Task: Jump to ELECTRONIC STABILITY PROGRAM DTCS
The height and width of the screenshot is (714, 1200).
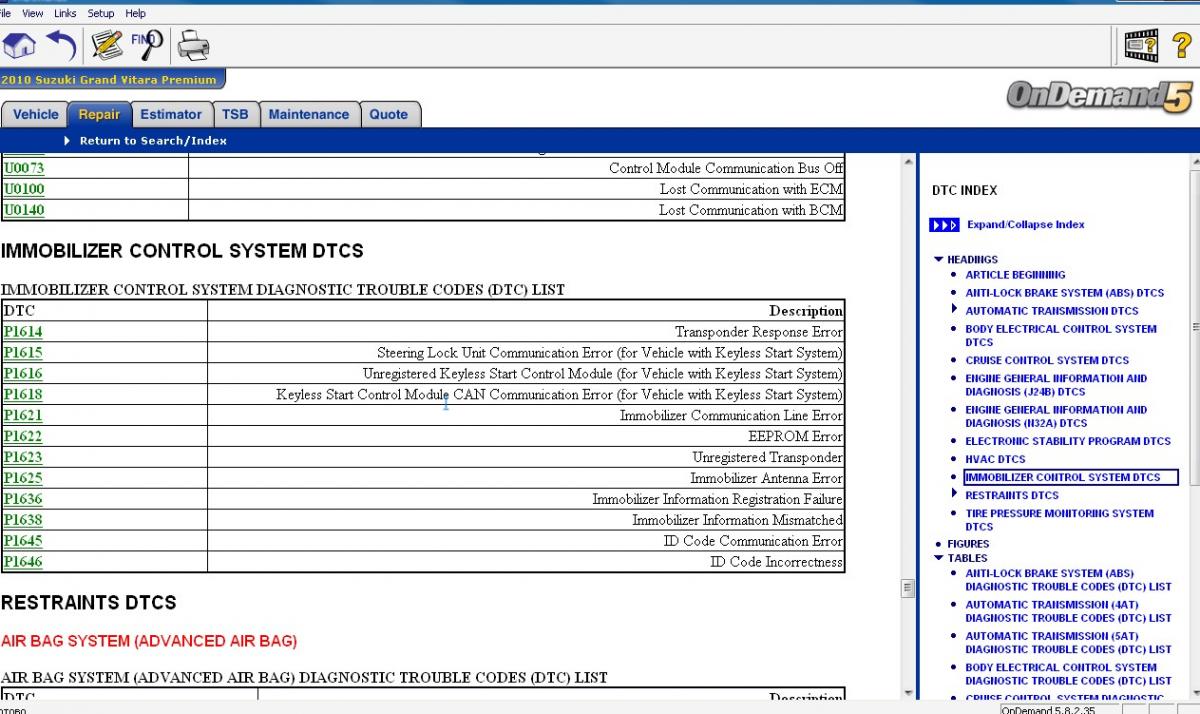Action: (1068, 441)
